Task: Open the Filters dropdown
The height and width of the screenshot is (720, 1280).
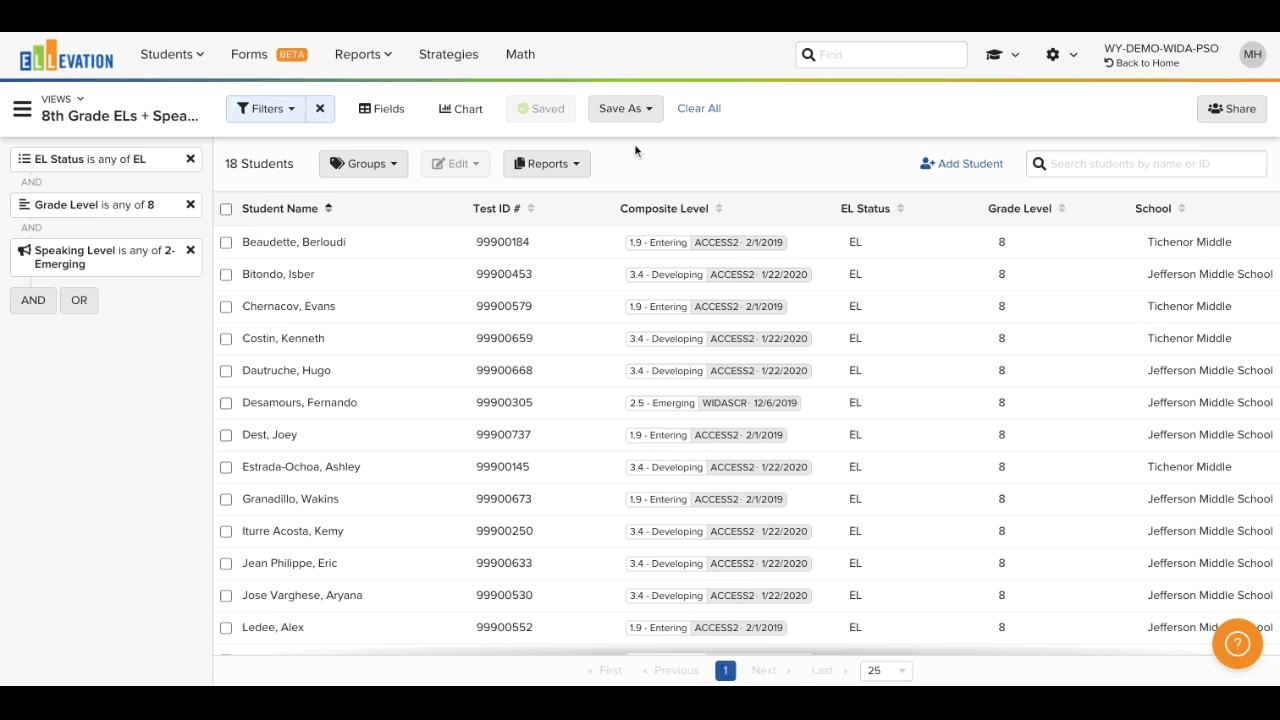Action: (266, 109)
